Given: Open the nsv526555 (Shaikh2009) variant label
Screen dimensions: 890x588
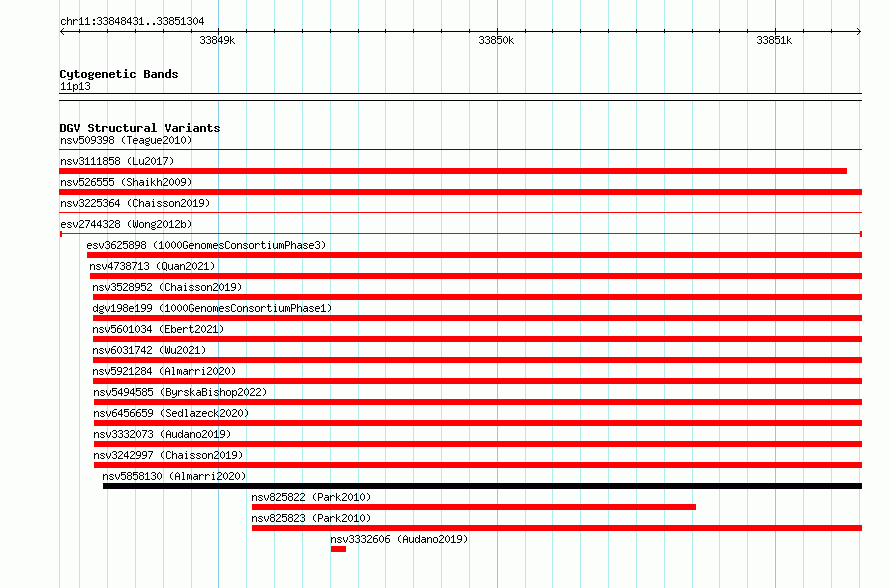Looking at the screenshot, I should [126, 182].
